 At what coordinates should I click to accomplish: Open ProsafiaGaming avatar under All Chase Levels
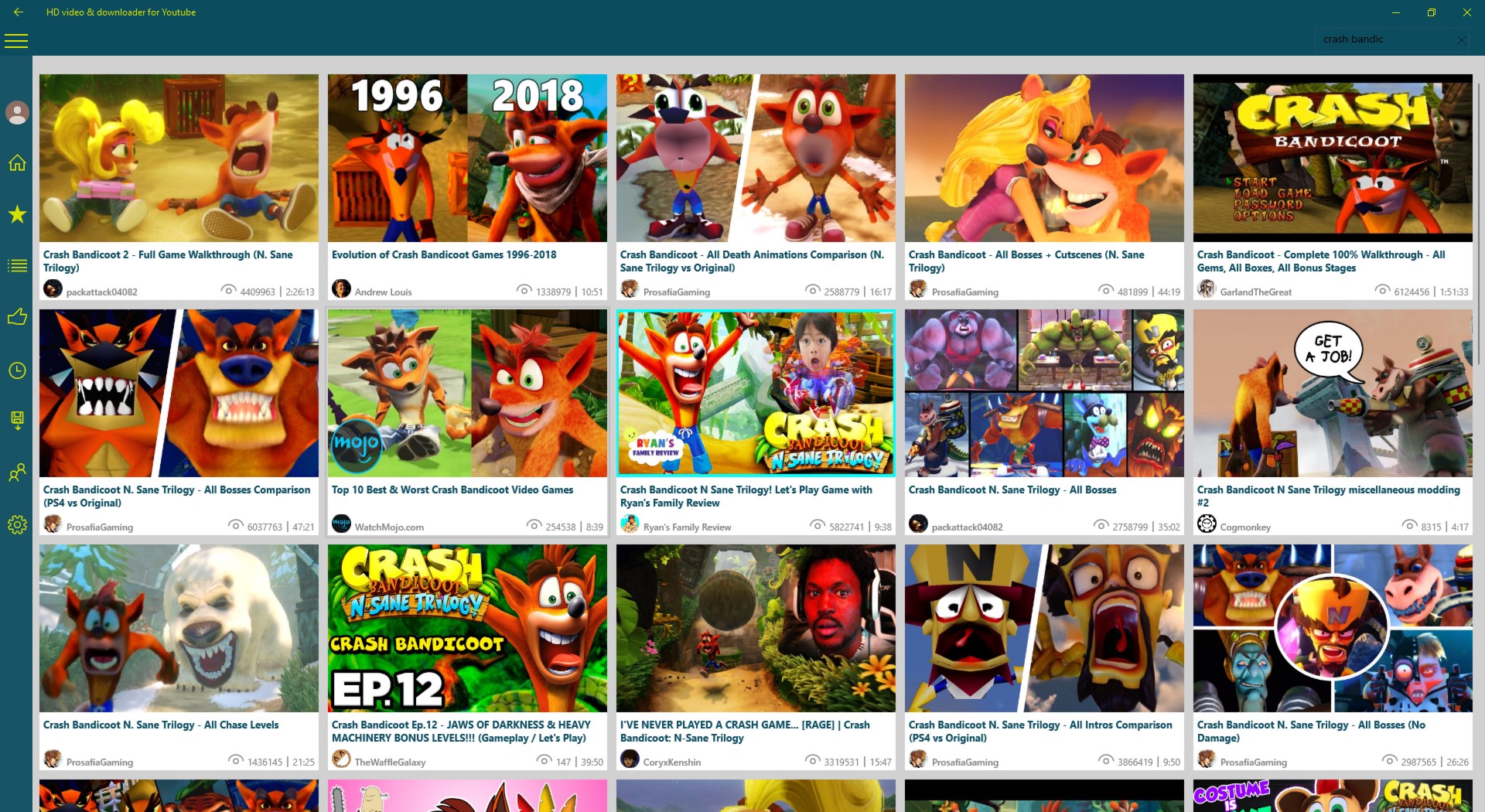pyautogui.click(x=53, y=759)
